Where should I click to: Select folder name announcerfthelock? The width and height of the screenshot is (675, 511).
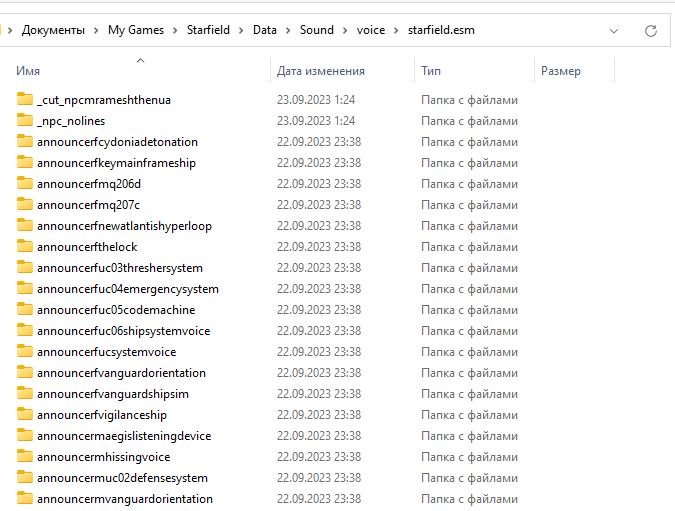point(87,247)
